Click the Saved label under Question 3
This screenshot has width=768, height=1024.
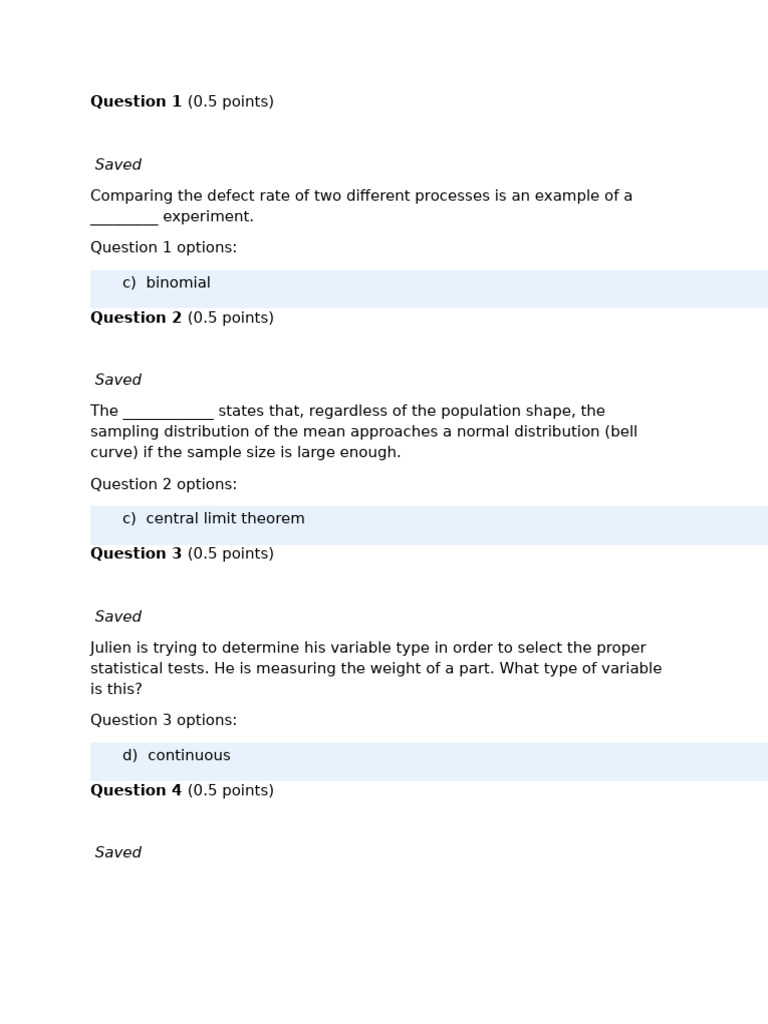pos(118,617)
